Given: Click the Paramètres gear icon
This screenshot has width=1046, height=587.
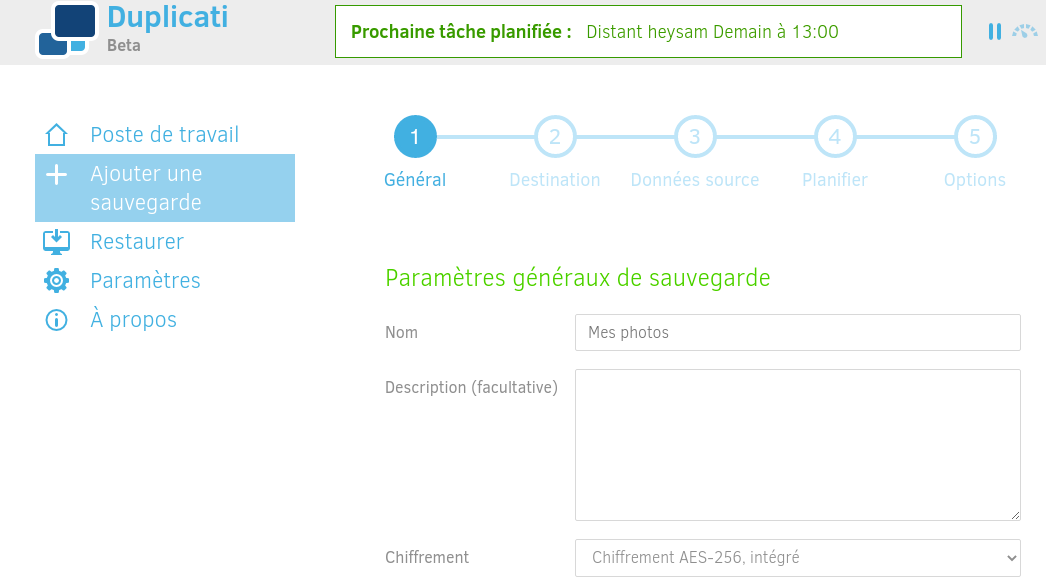Looking at the screenshot, I should point(57,281).
